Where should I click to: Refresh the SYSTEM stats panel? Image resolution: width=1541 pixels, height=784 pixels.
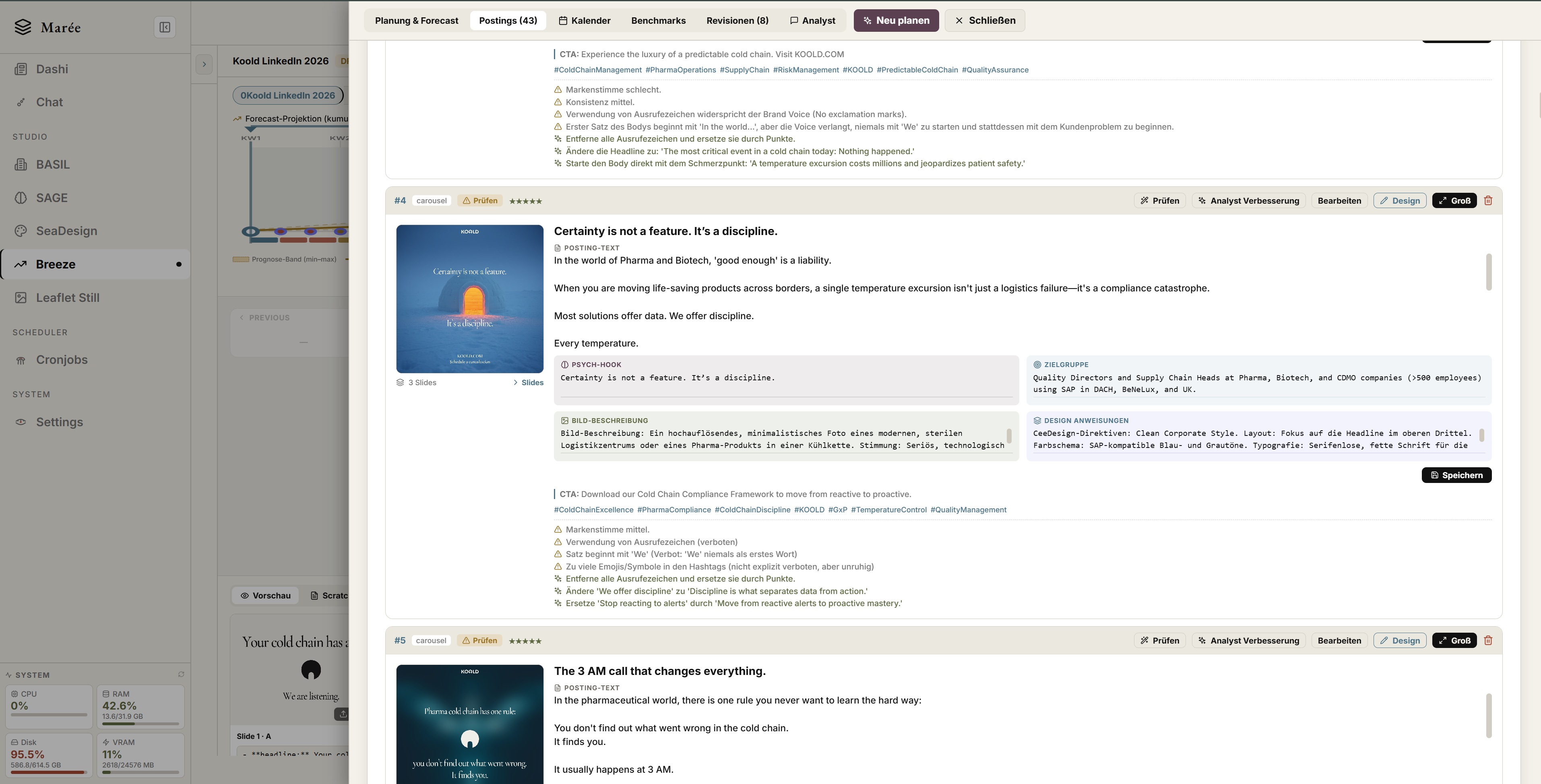pyautogui.click(x=181, y=675)
